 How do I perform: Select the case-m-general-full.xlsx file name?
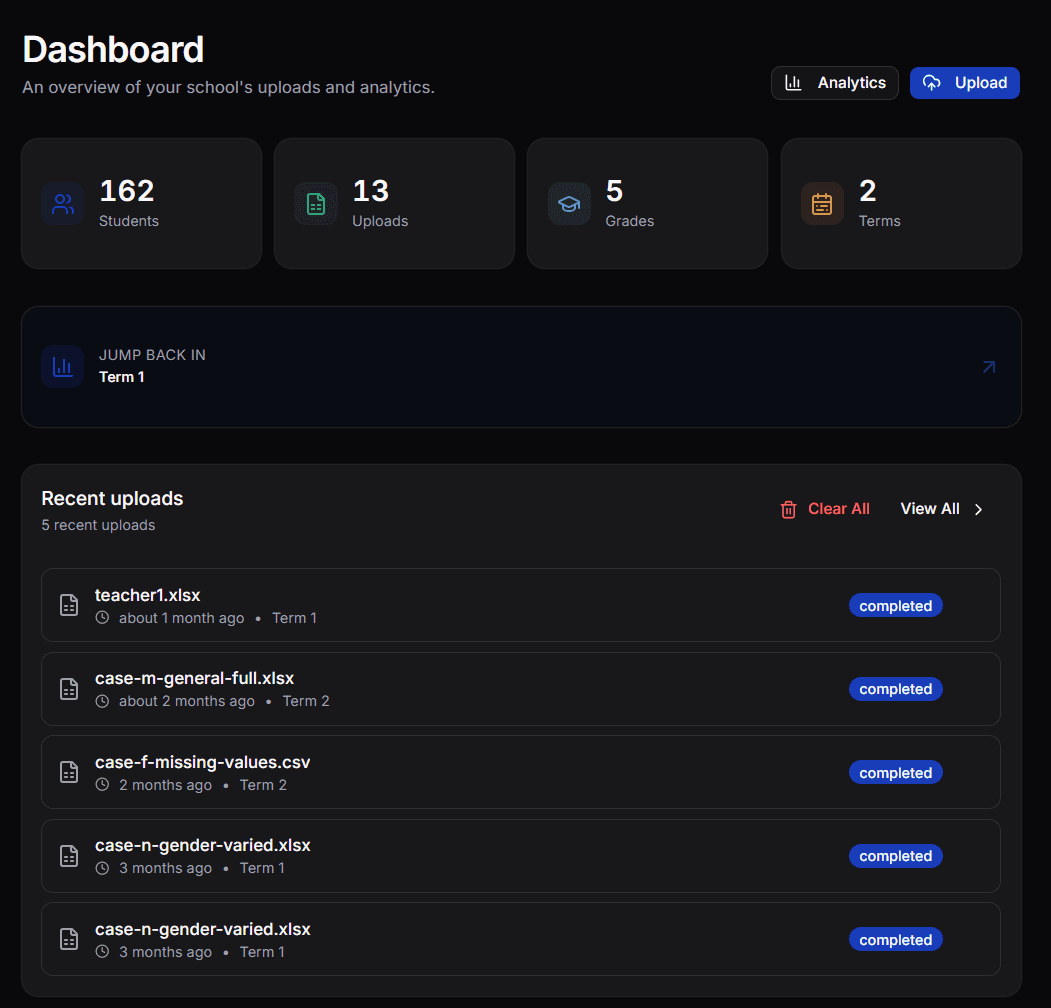(x=194, y=678)
